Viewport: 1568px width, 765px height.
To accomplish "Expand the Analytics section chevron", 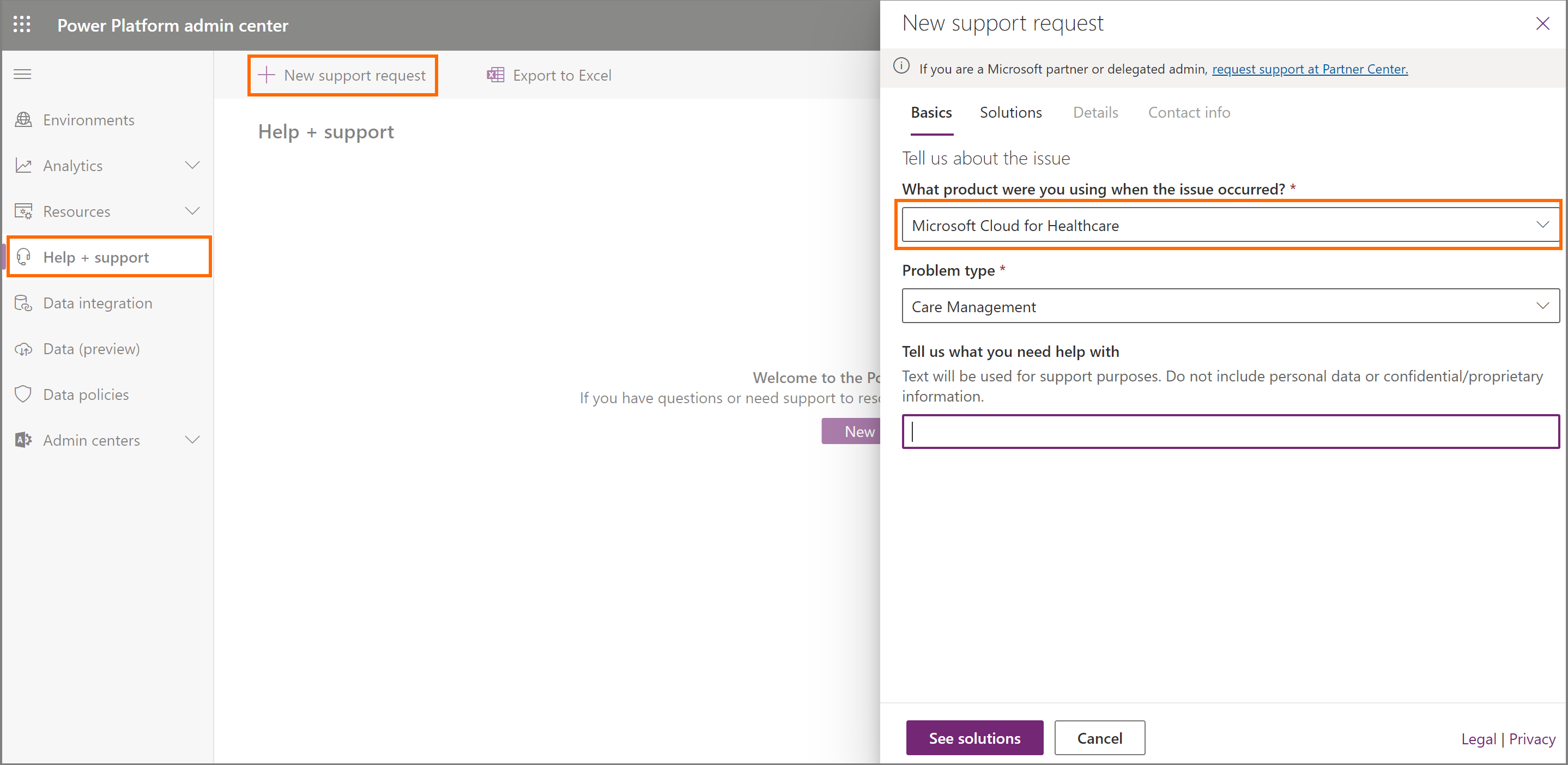I will click(192, 166).
